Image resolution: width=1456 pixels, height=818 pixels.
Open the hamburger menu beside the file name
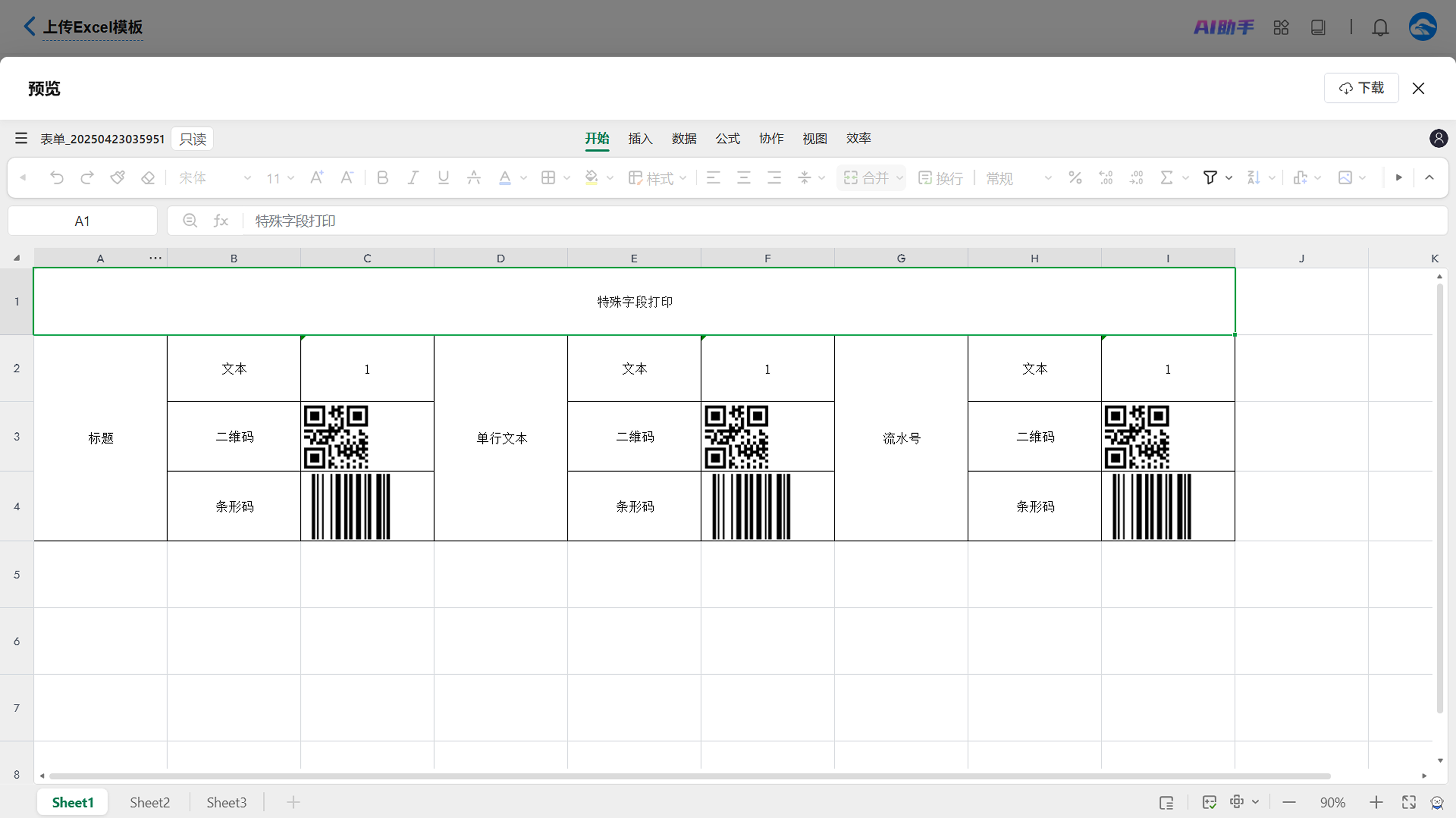[21, 138]
